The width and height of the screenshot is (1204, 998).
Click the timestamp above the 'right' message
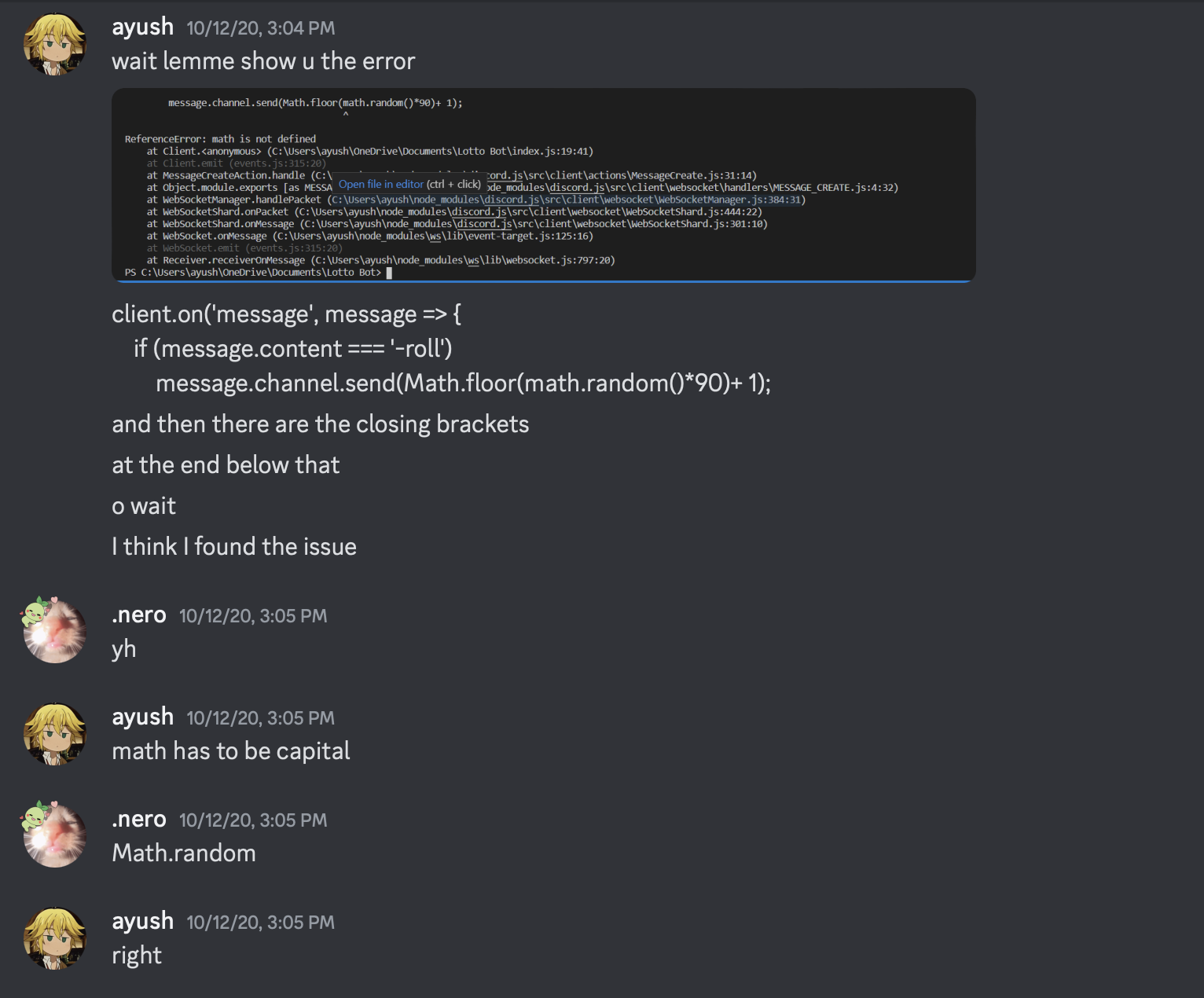tap(261, 923)
